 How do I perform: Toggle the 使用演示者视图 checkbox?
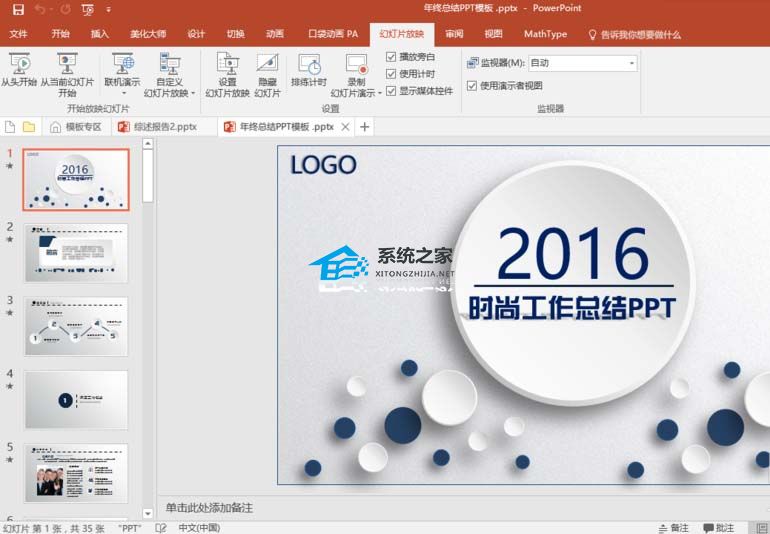471,86
